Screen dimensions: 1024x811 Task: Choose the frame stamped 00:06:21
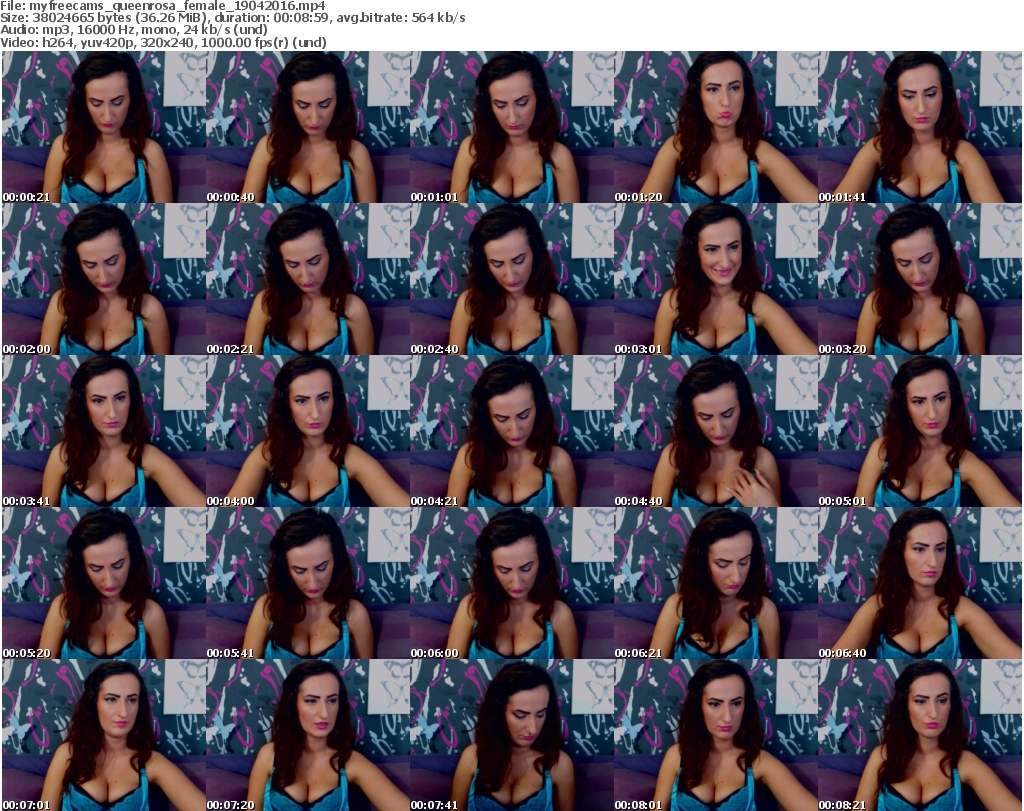click(715, 583)
